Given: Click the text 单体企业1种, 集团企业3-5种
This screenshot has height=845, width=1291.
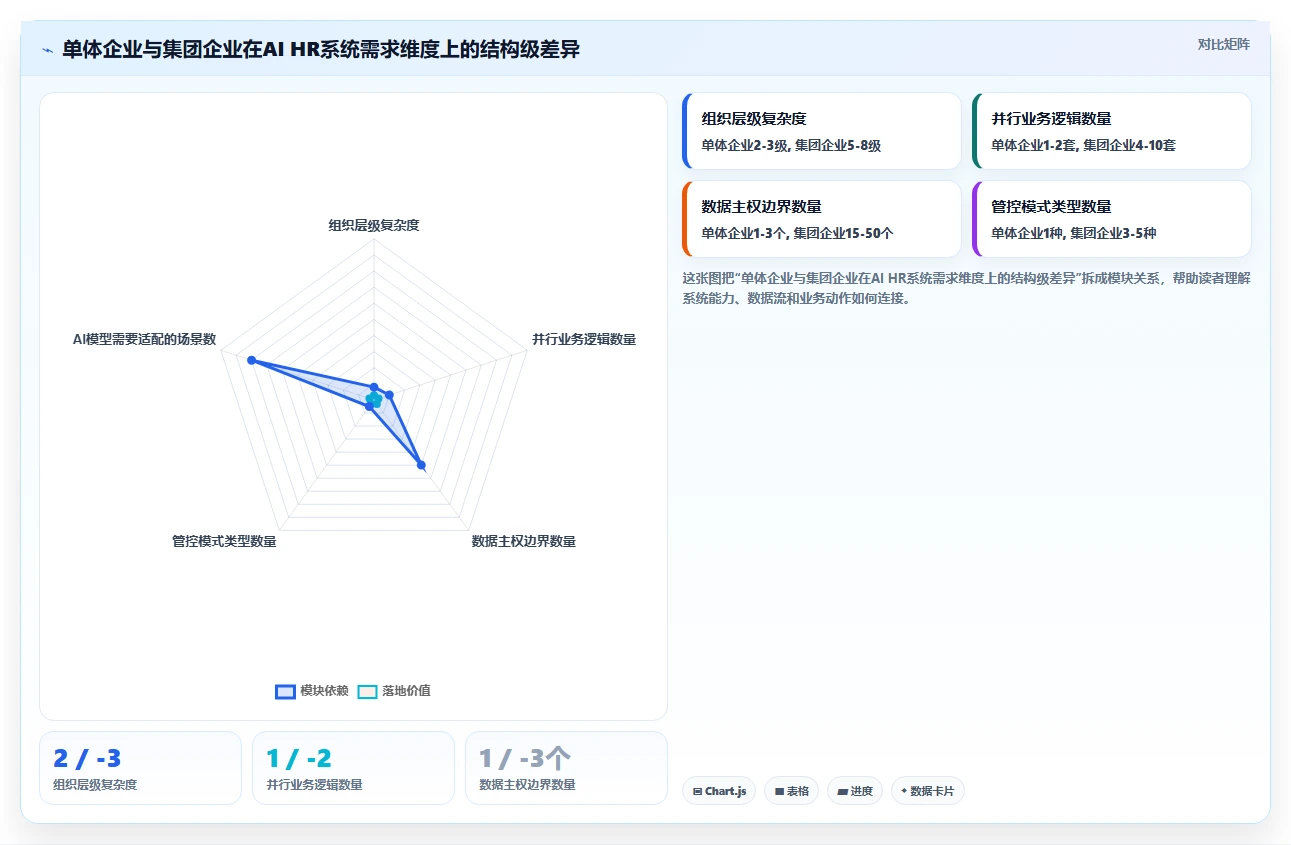Looking at the screenshot, I should click(x=1074, y=233).
